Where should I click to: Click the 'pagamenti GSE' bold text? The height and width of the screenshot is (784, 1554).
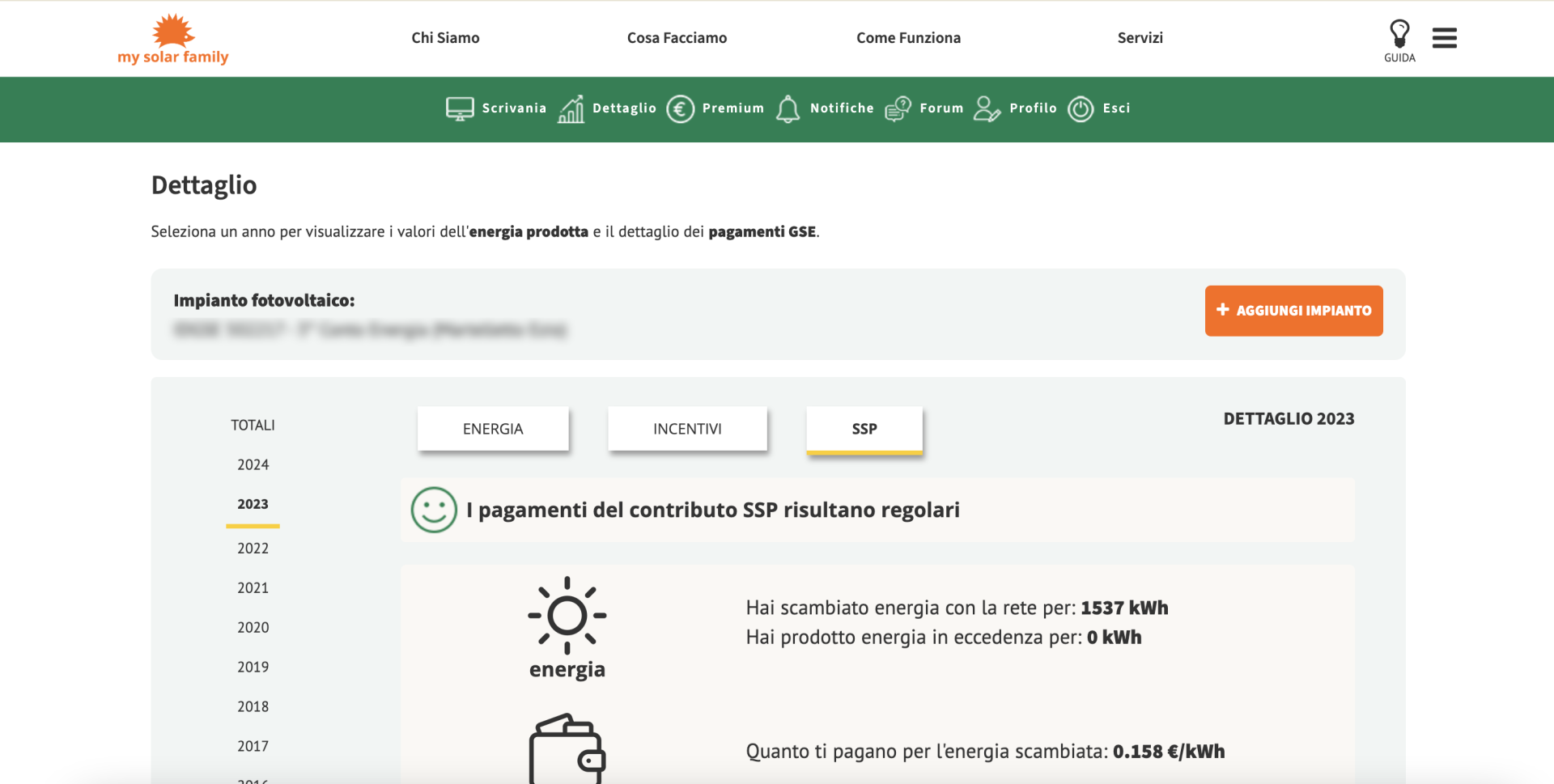click(x=762, y=232)
